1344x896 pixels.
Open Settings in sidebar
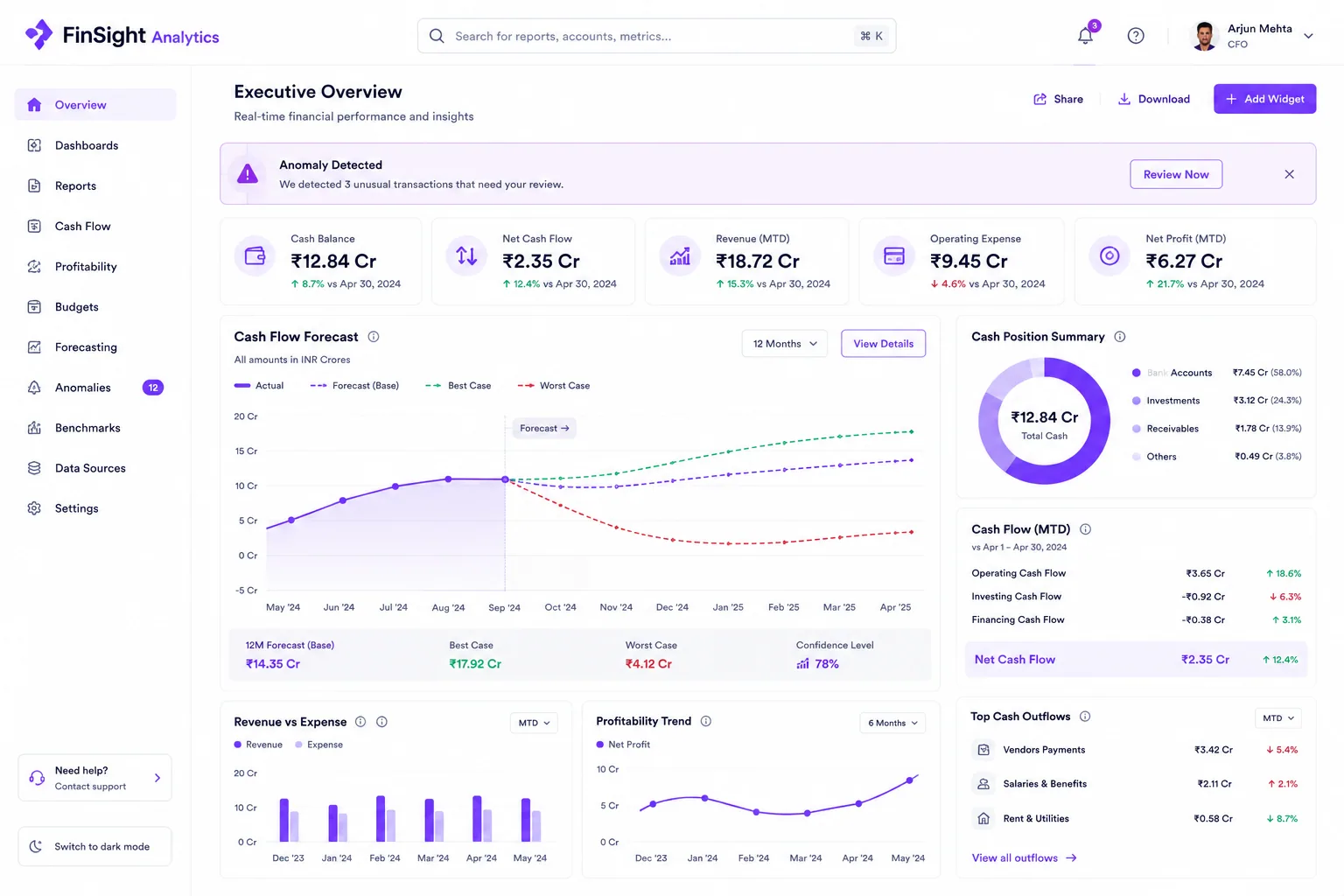95,507
